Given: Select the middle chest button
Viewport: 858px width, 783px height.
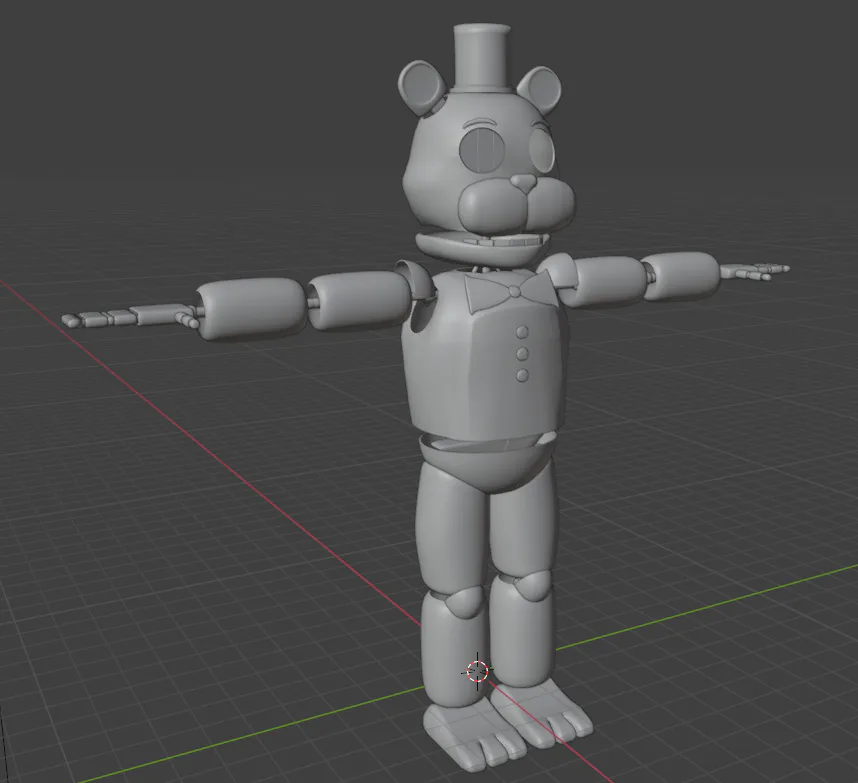Looking at the screenshot, I should (523, 353).
